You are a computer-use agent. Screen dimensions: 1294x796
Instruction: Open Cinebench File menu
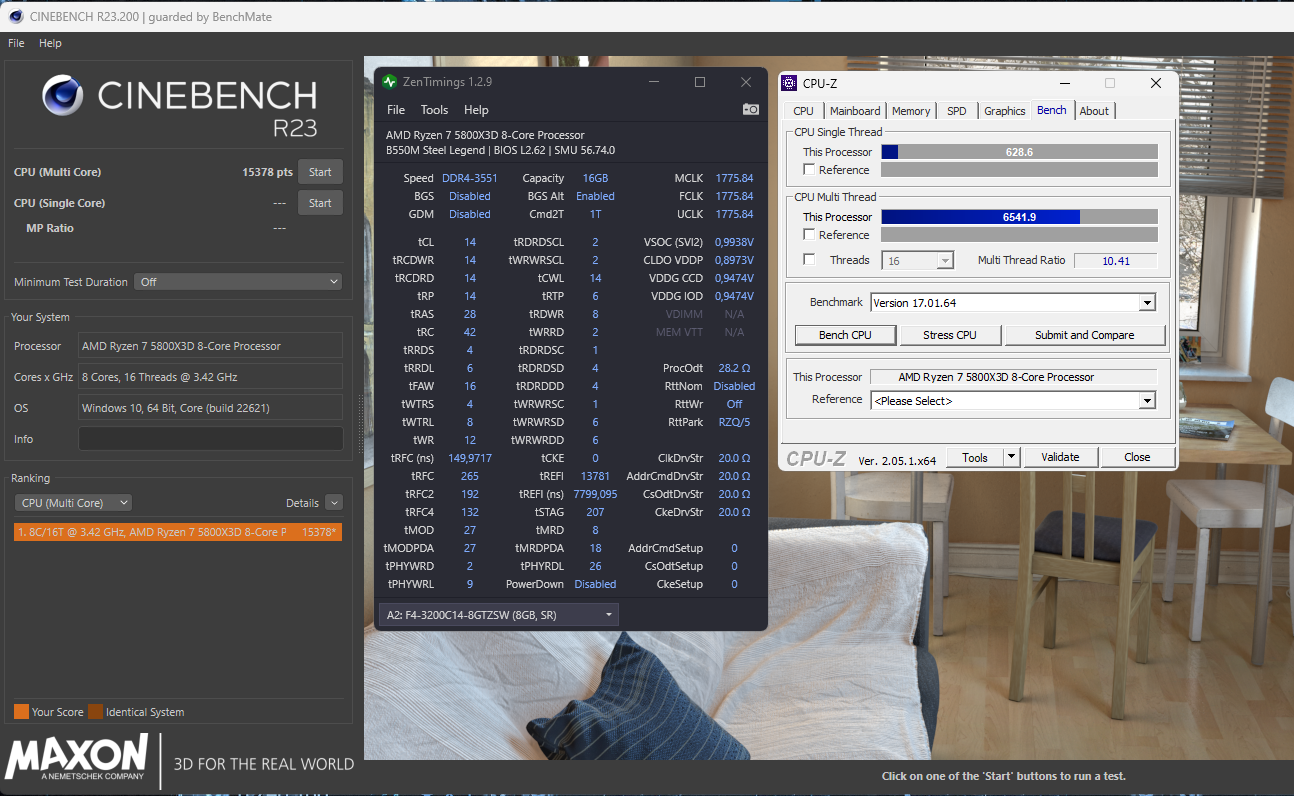pos(16,43)
